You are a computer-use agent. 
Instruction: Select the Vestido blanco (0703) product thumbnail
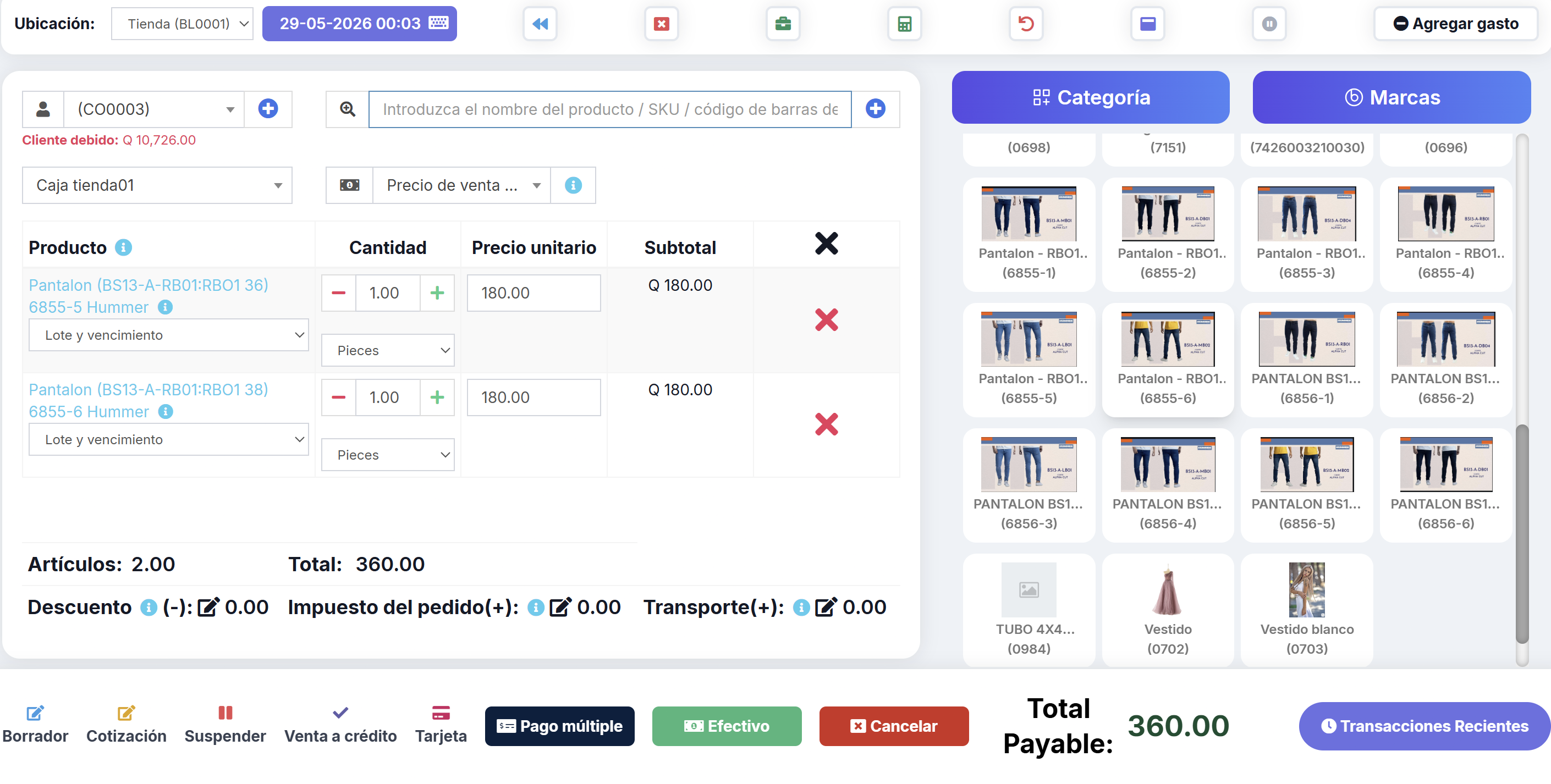[x=1307, y=609]
